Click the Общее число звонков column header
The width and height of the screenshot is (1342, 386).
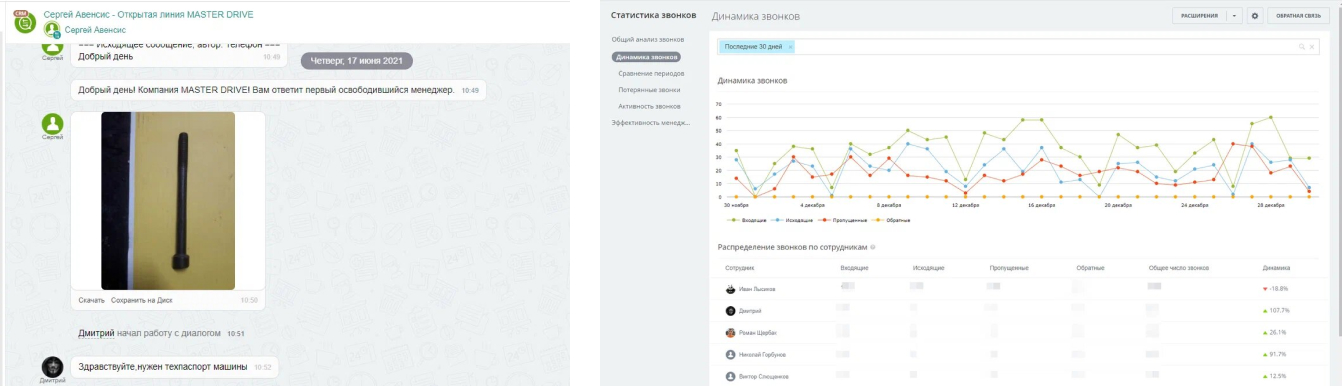(1179, 268)
